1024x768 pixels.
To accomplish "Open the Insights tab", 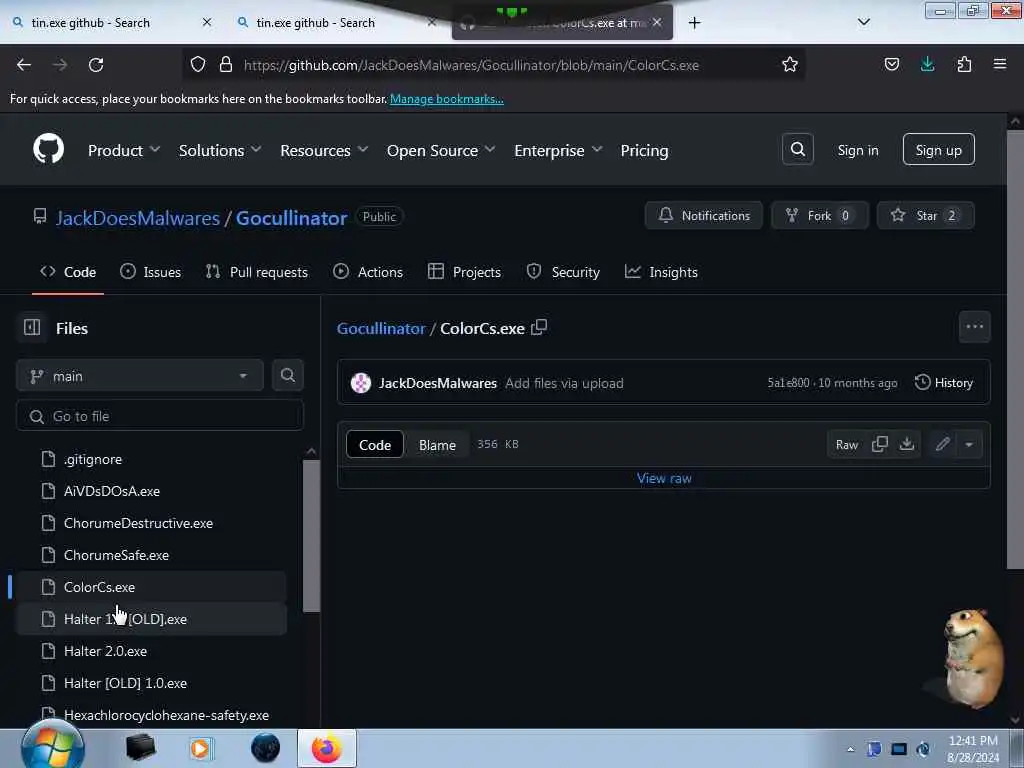I will pyautogui.click(x=662, y=272).
